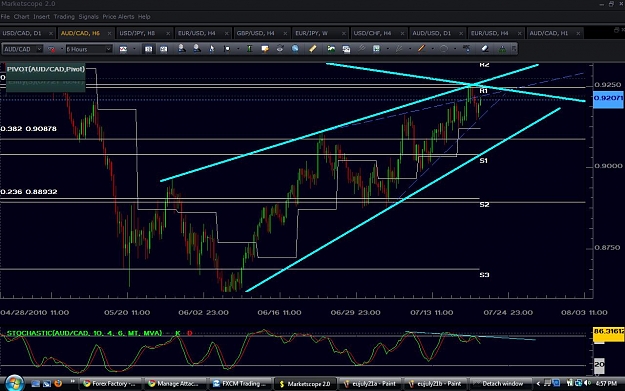Click the 0.236 0.88932 Fibonacci label
The width and height of the screenshot is (625, 391).
click(x=29, y=192)
